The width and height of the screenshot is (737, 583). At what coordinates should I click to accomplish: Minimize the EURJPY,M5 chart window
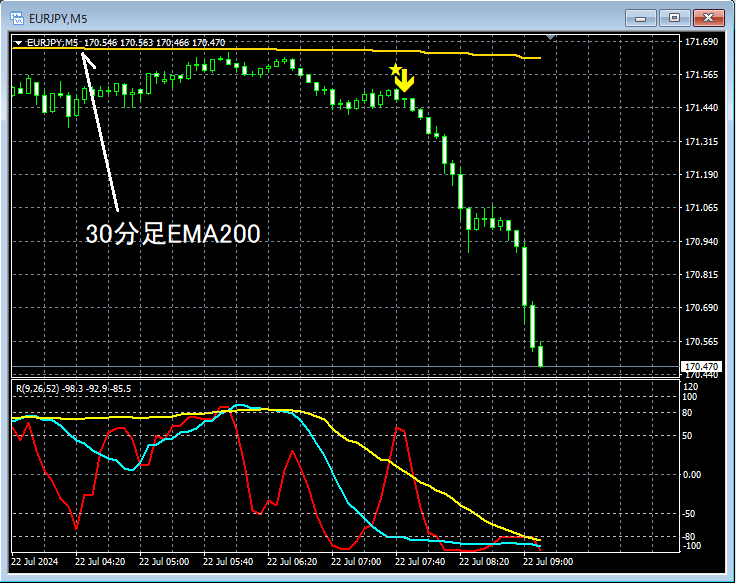pyautogui.click(x=640, y=18)
